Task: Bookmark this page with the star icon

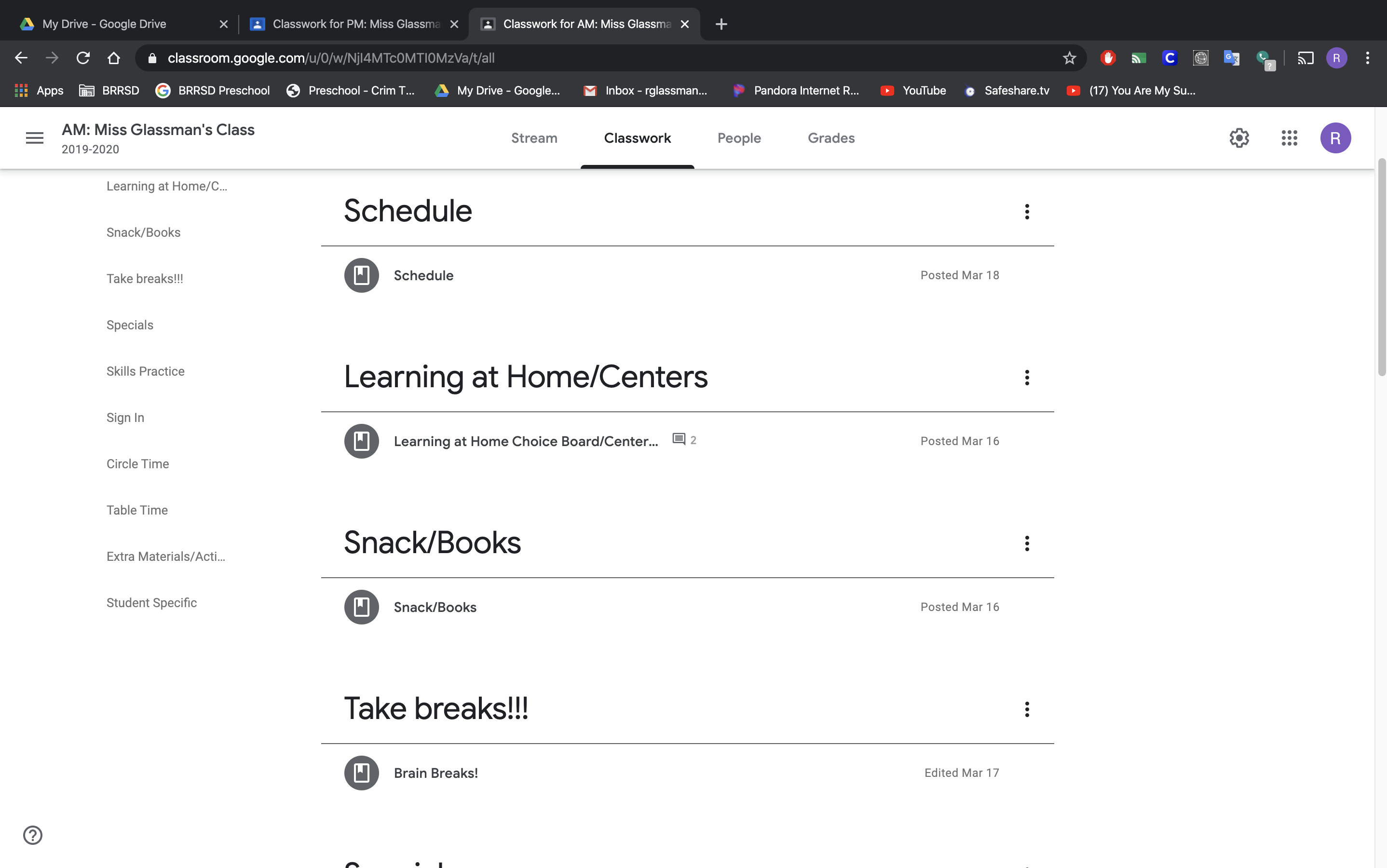Action: [x=1069, y=58]
